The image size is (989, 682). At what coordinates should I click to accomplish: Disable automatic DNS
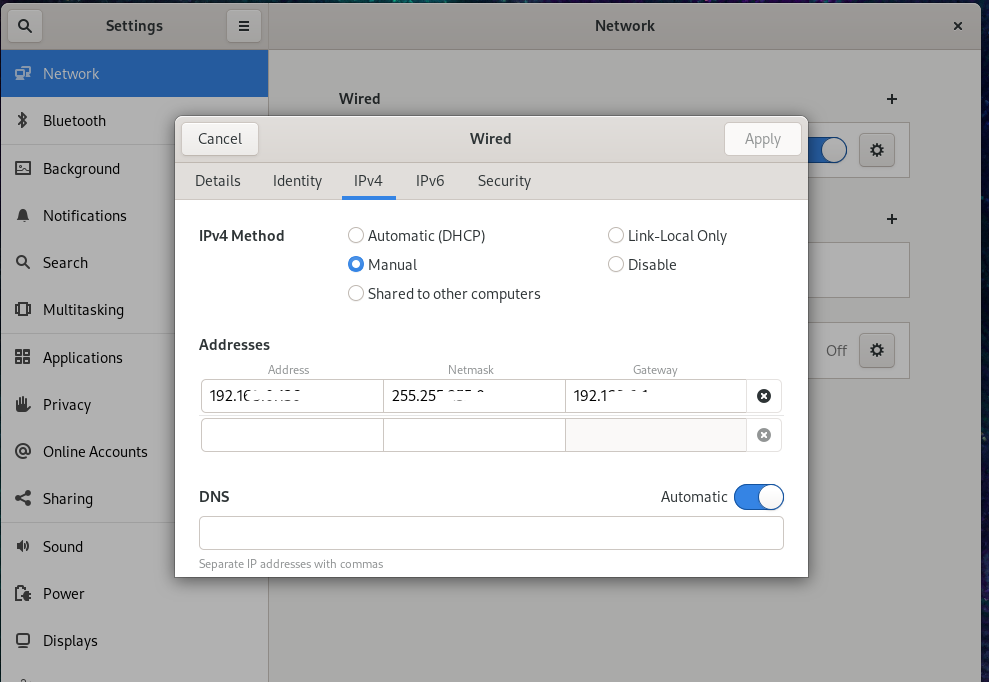coord(759,497)
